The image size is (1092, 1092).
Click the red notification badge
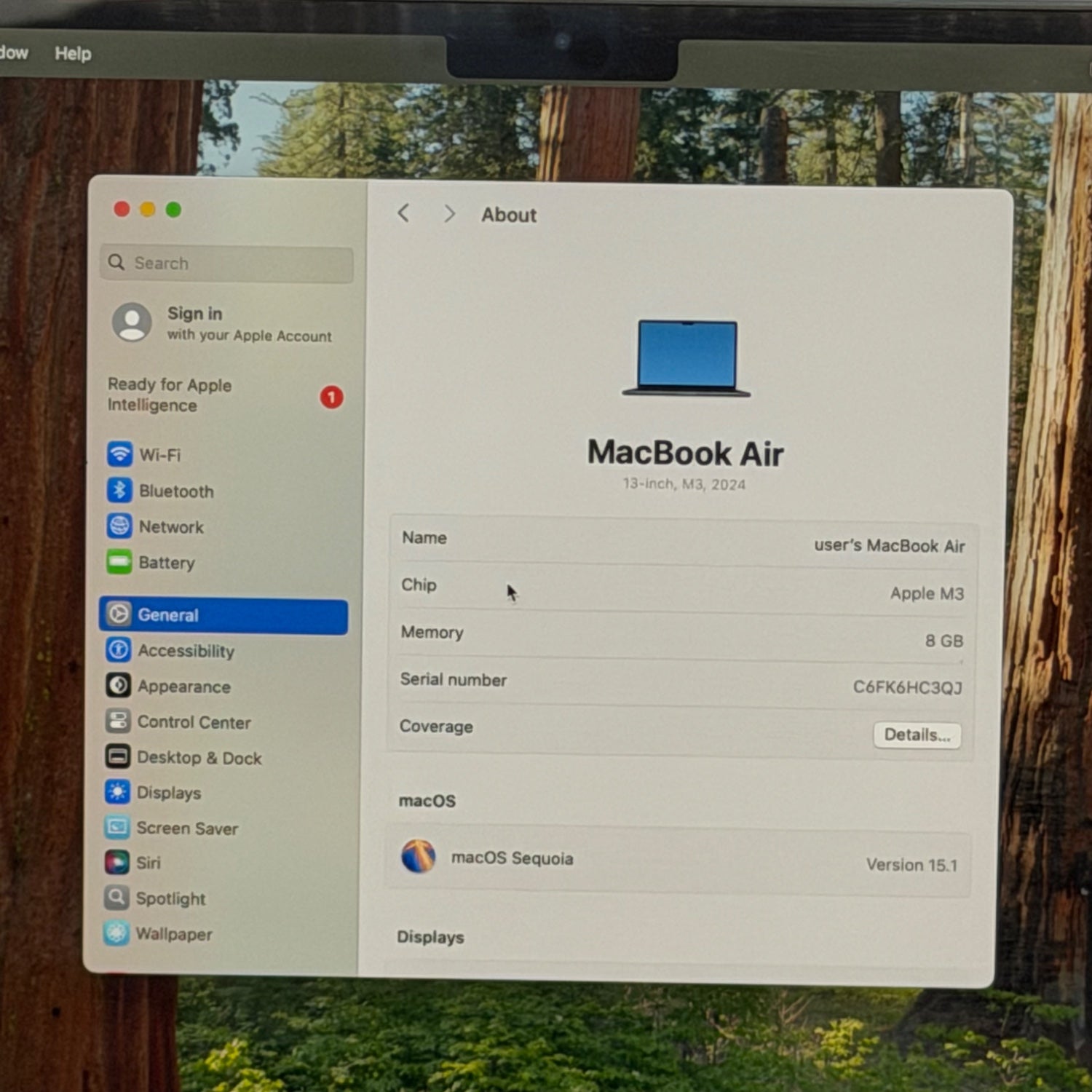point(331,397)
